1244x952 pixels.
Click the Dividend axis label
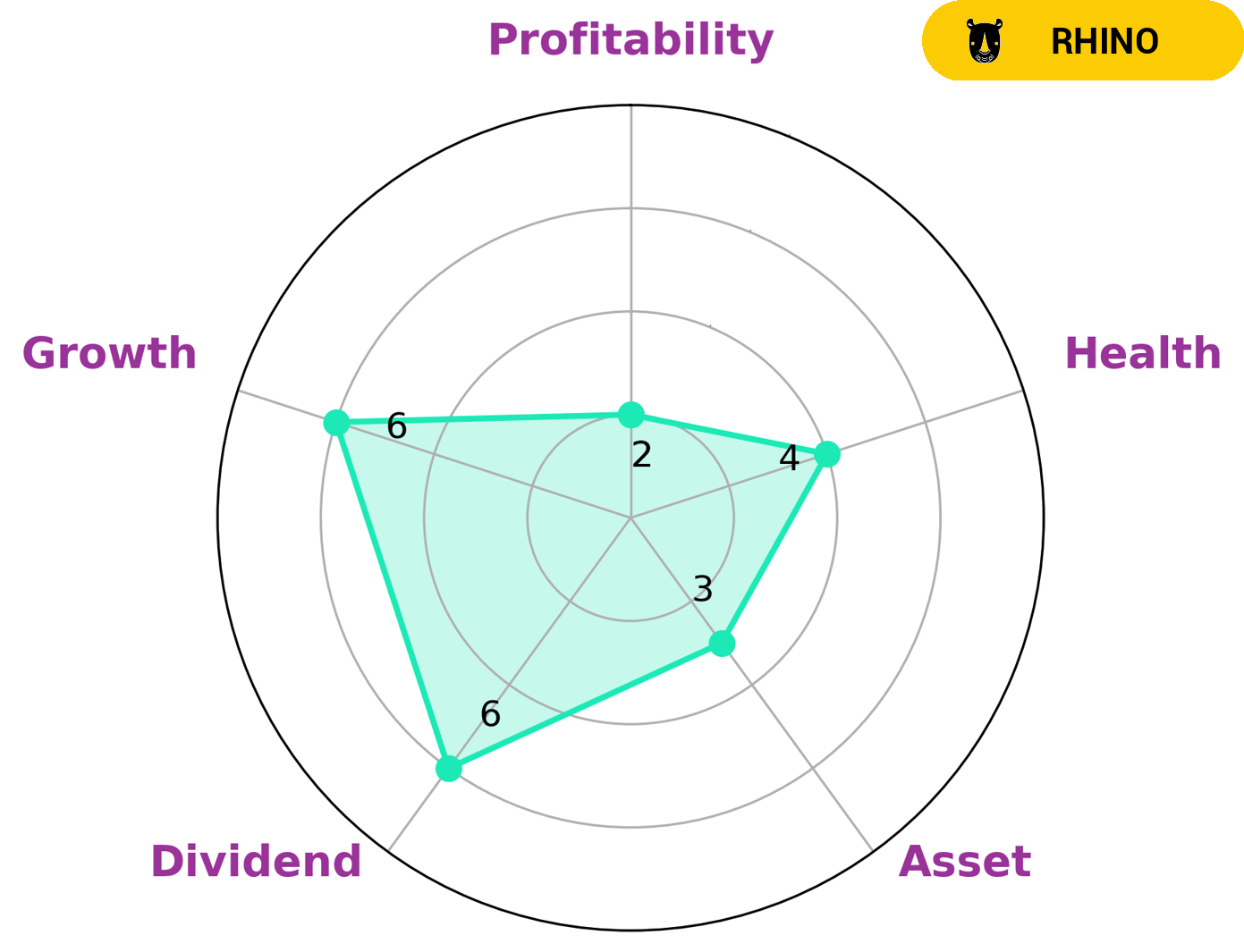[256, 862]
